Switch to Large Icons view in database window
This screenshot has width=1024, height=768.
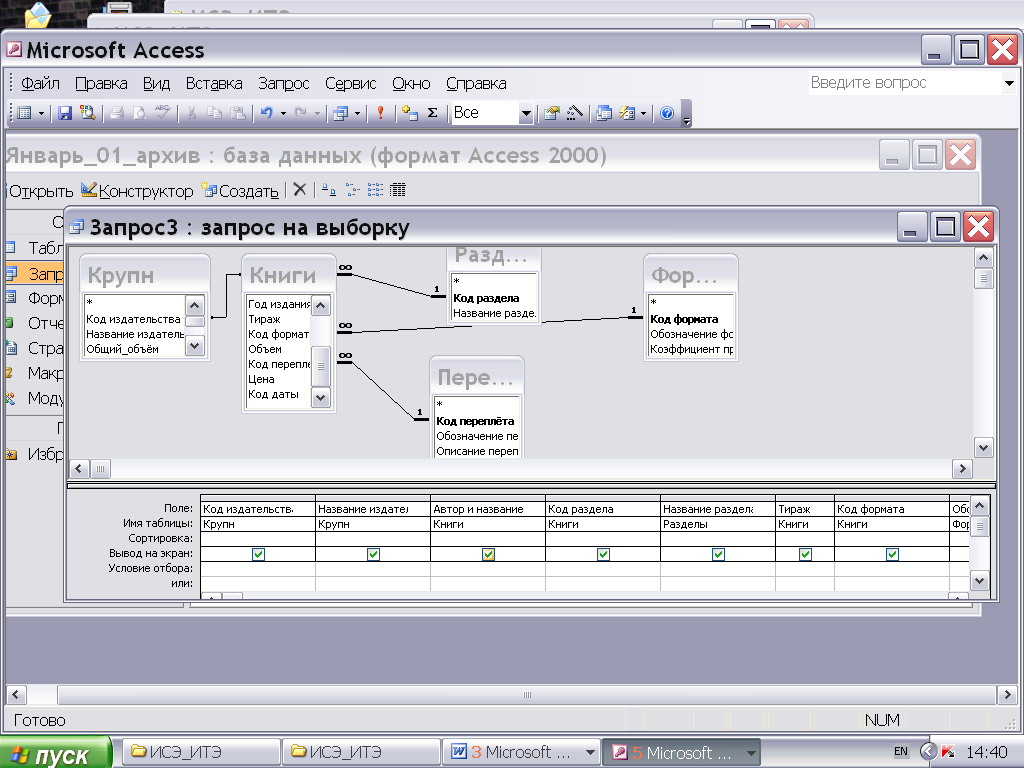pos(328,190)
